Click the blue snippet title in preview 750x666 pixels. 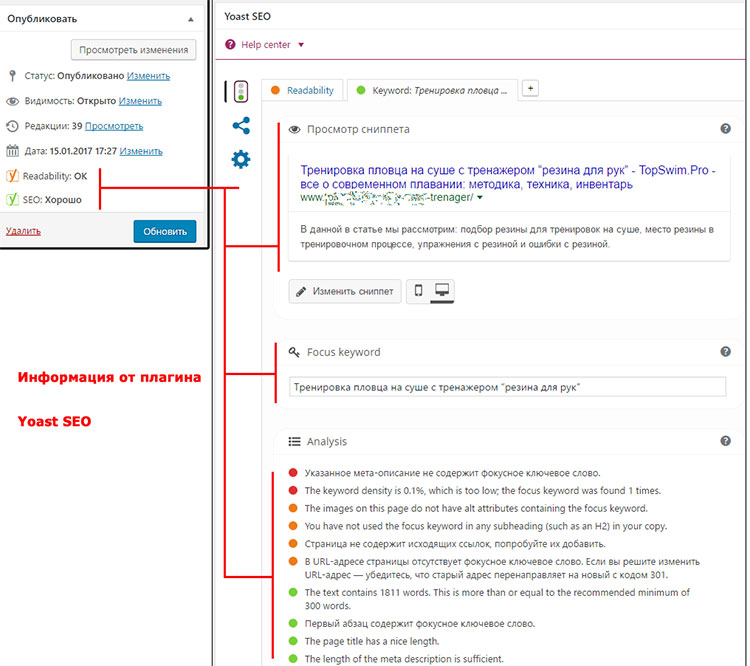pyautogui.click(x=508, y=177)
